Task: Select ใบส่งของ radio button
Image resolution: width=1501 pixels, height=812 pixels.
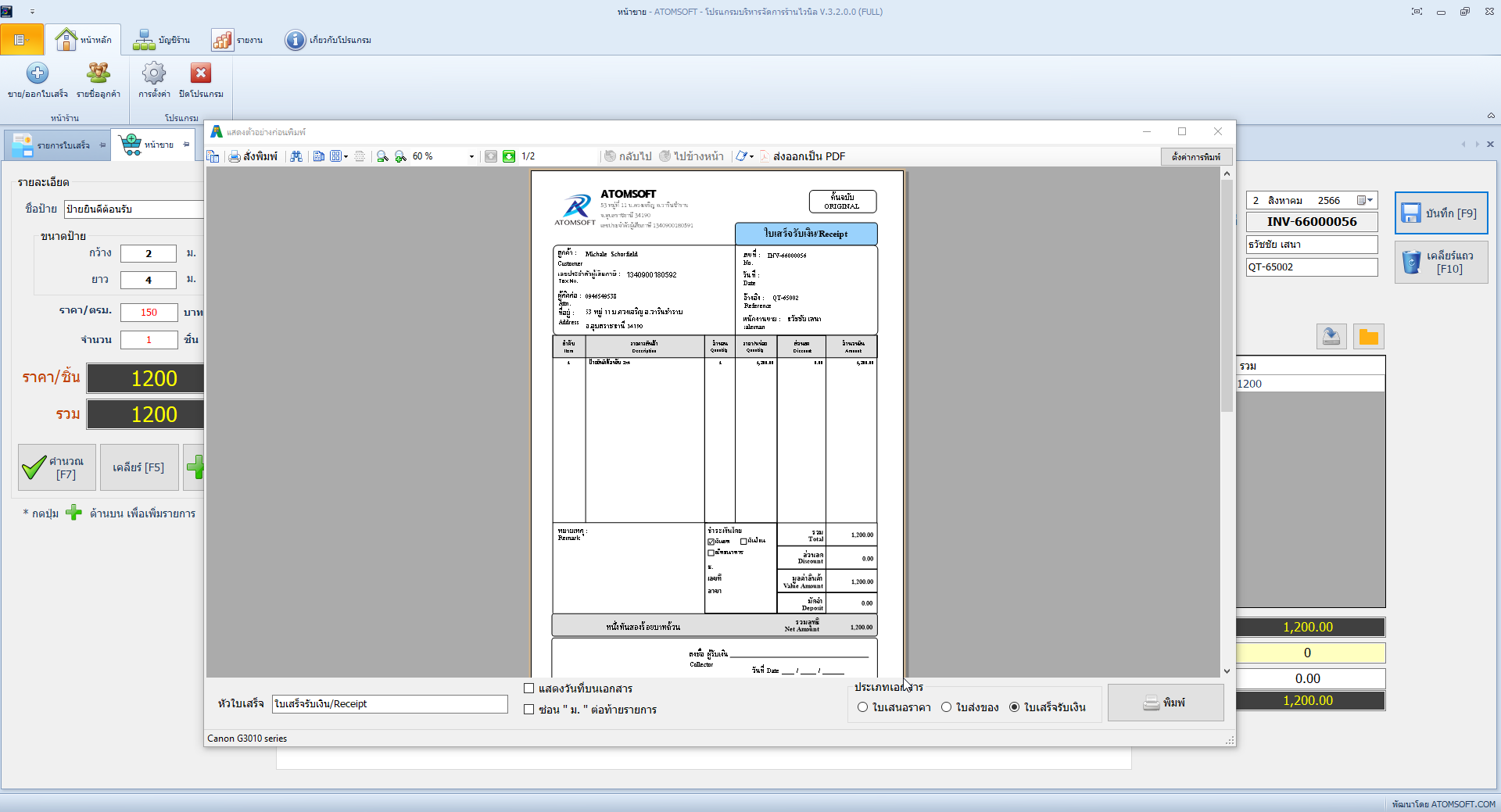Action: pos(947,707)
